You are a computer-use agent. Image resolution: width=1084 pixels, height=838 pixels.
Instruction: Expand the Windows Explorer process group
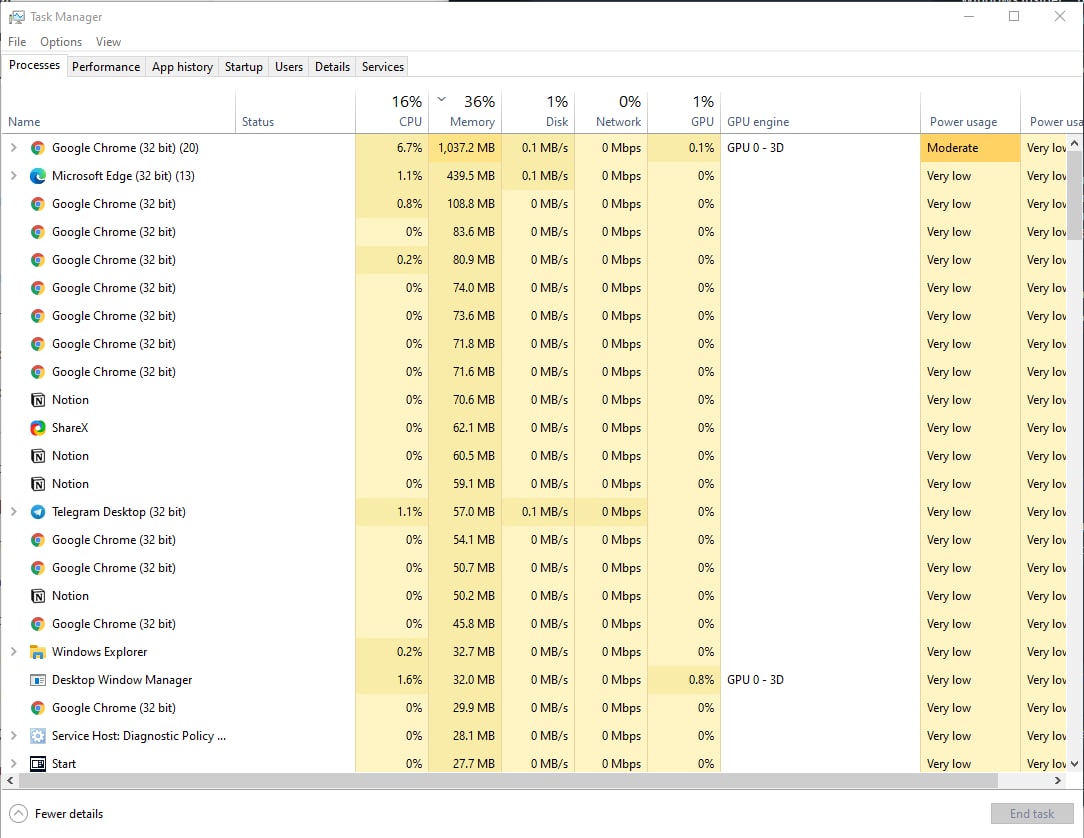[13, 652]
